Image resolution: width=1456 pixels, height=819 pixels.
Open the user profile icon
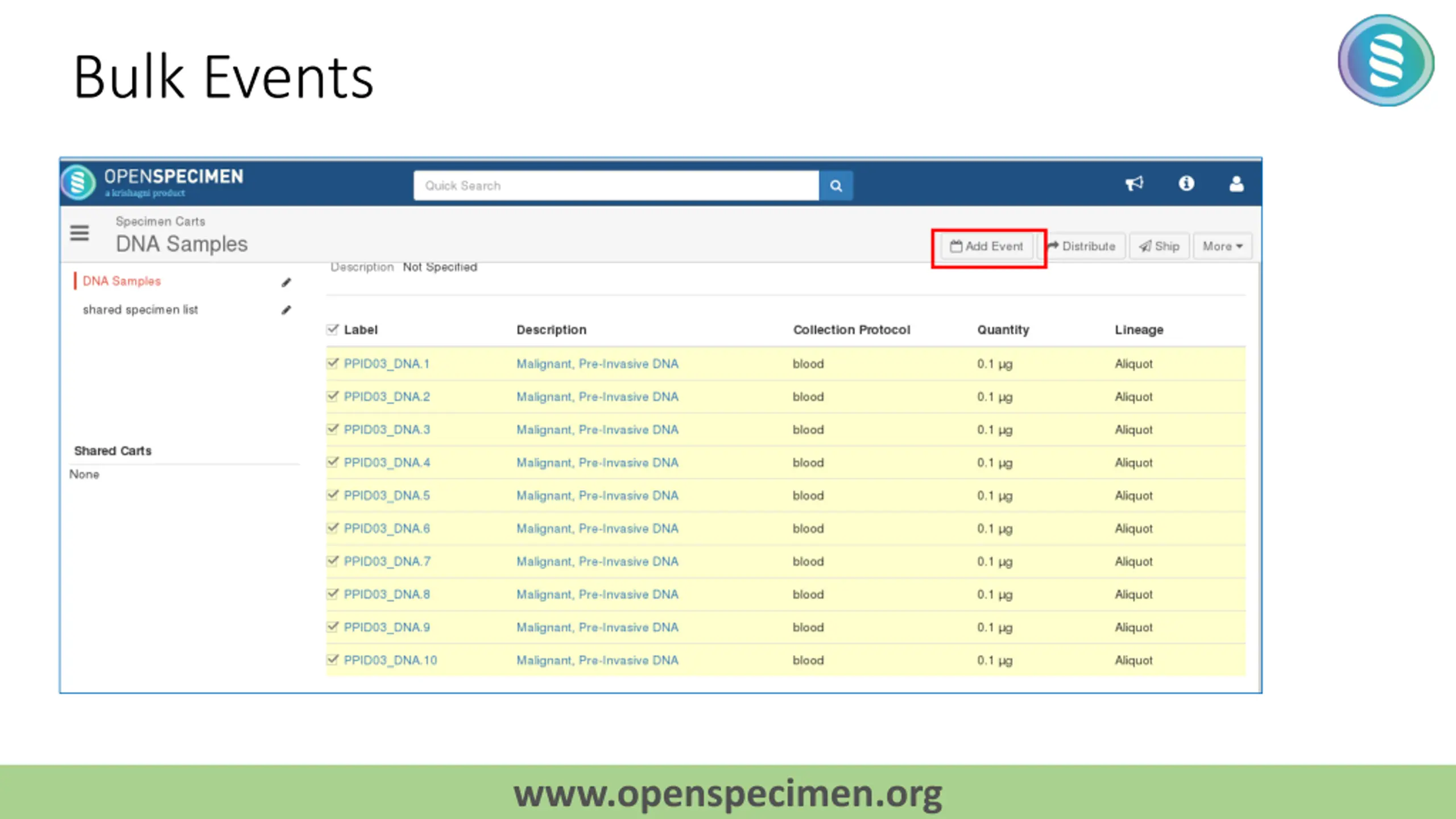tap(1236, 183)
